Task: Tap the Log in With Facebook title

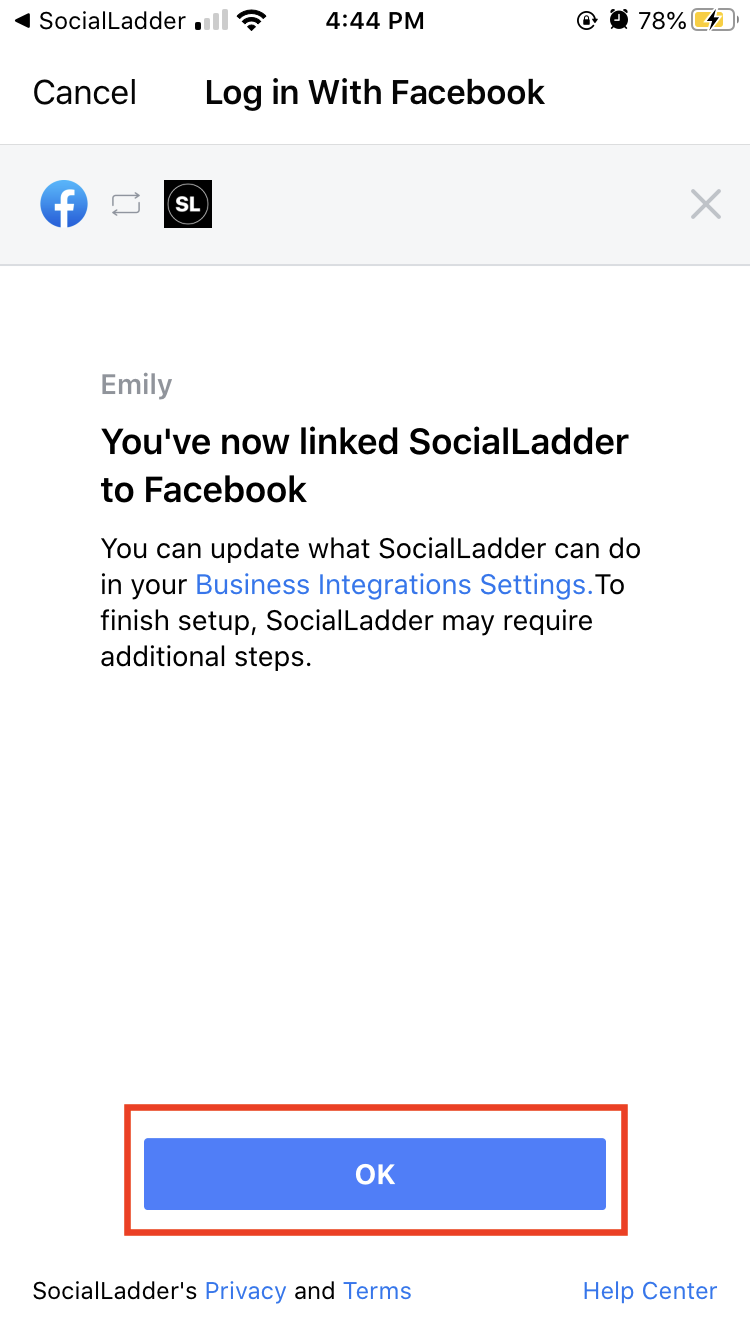Action: tap(375, 93)
